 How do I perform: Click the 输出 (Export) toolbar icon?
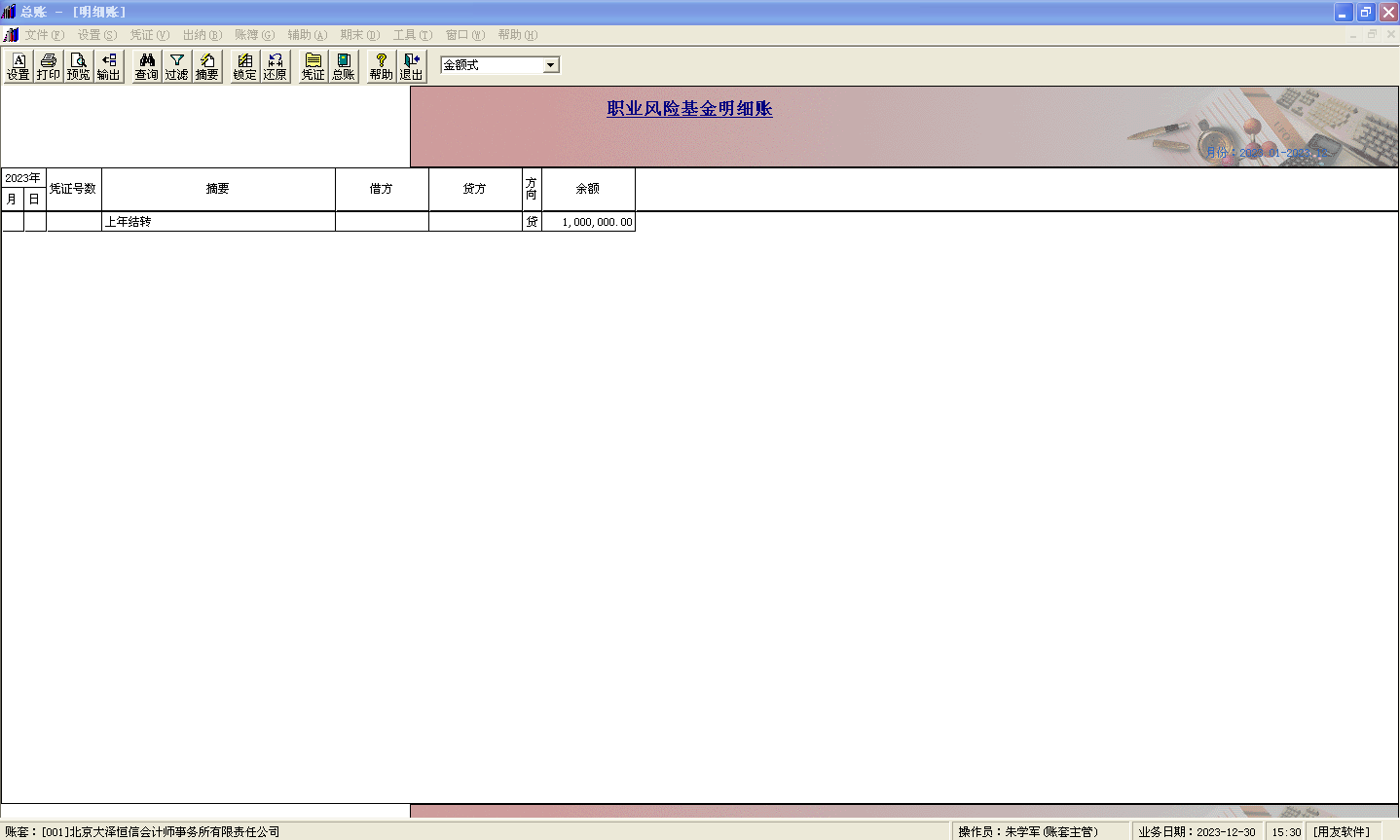109,66
